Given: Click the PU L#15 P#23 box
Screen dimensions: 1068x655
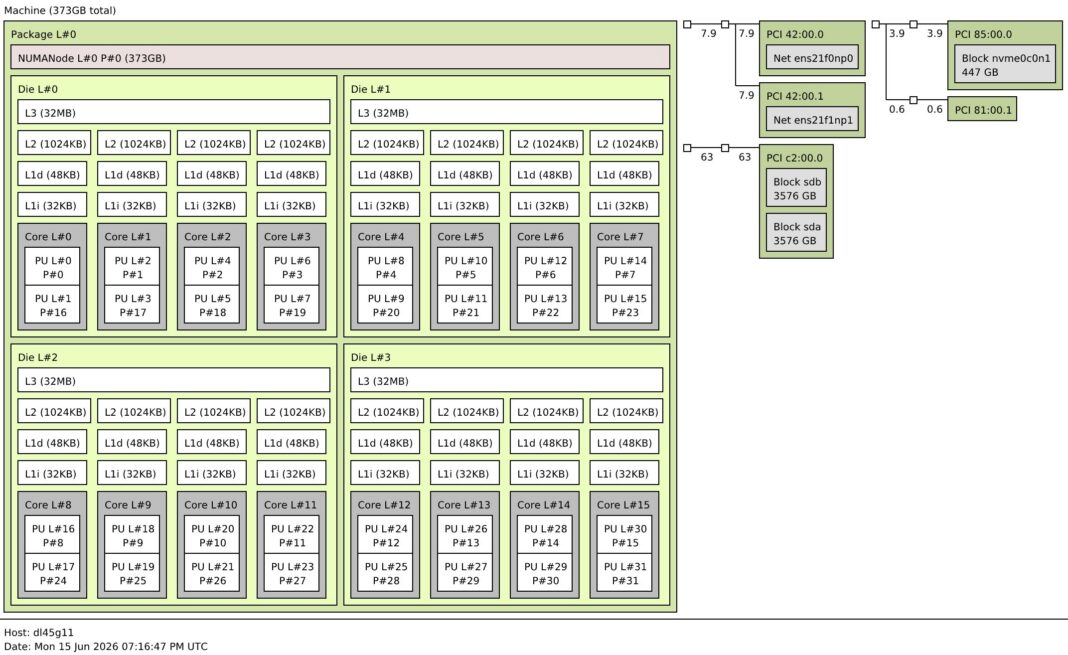Looking at the screenshot, I should pyautogui.click(x=625, y=304).
